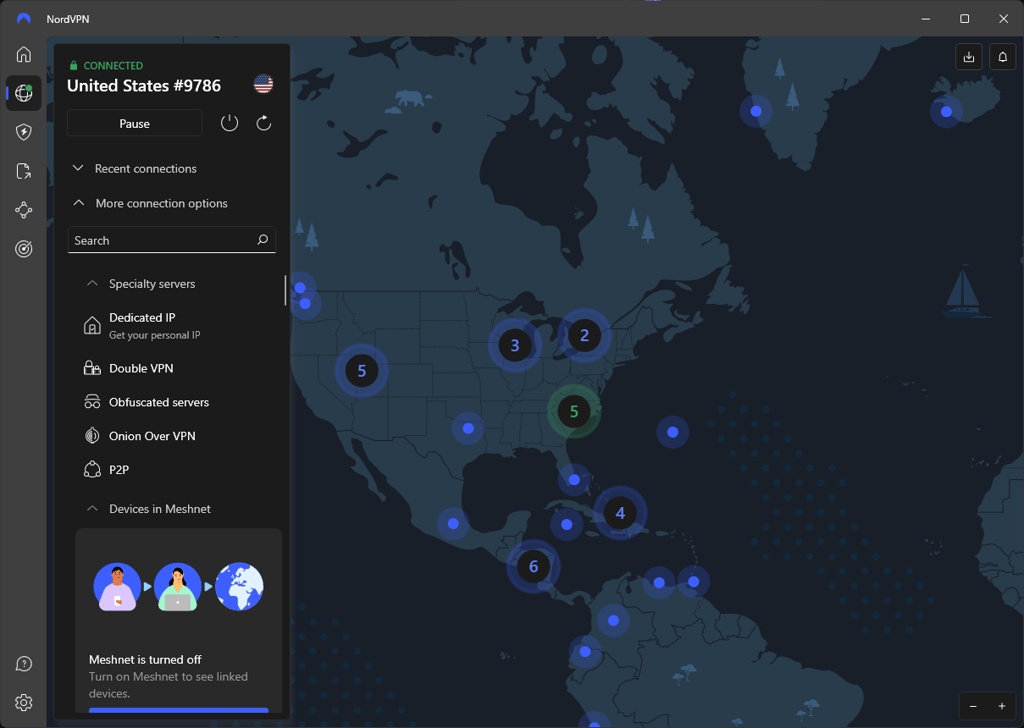Click the P2P icon
This screenshot has height=728, width=1024.
pos(92,469)
